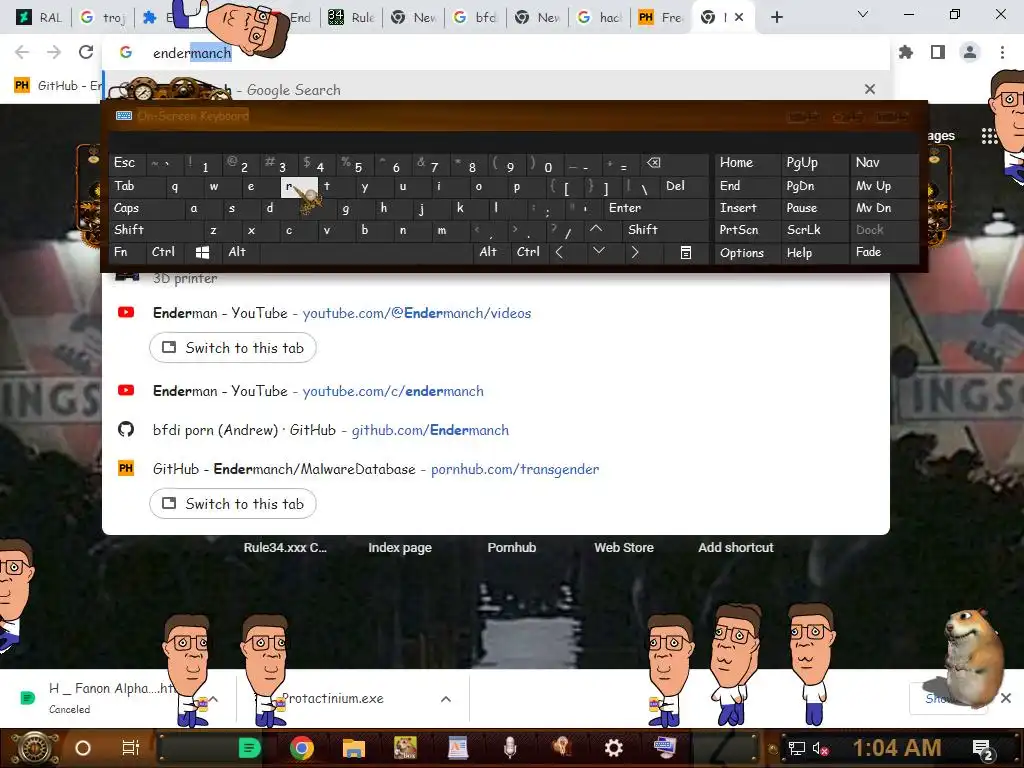Switch to the bfd Google tab

click(x=475, y=17)
